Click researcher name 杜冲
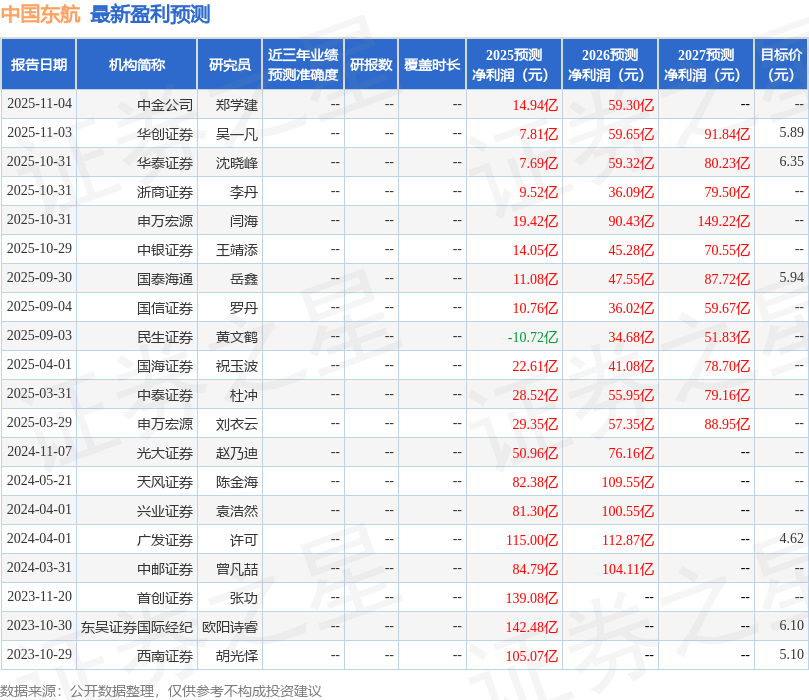This screenshot has height=700, width=809. 244,395
